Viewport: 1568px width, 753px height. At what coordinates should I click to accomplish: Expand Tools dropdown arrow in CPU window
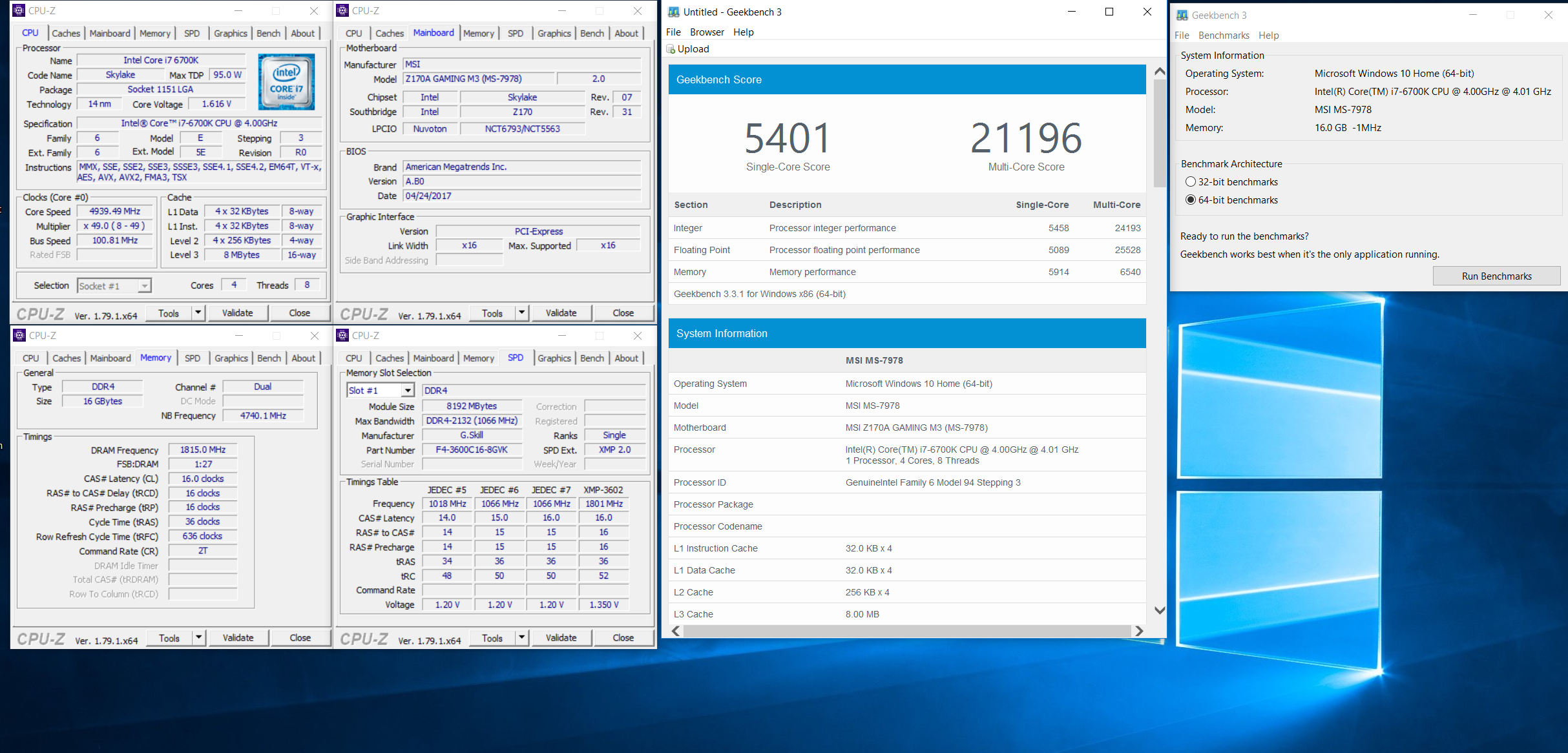click(x=198, y=313)
